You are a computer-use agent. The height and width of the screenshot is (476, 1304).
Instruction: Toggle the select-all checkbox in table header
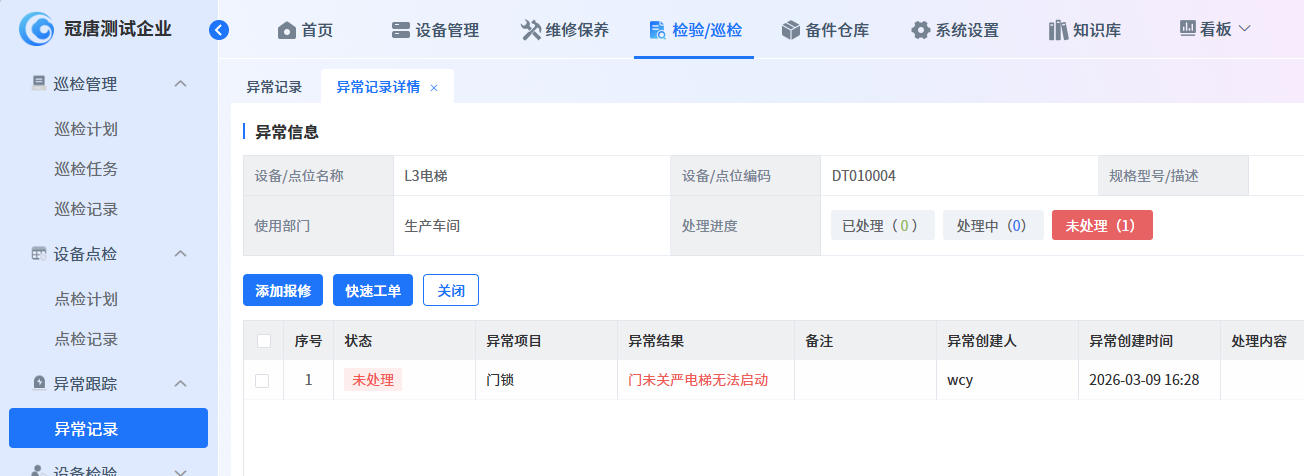pyautogui.click(x=264, y=341)
